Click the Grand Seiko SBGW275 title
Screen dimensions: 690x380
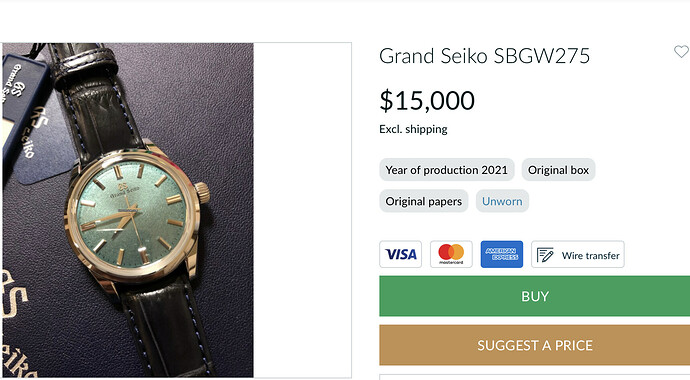click(x=484, y=56)
